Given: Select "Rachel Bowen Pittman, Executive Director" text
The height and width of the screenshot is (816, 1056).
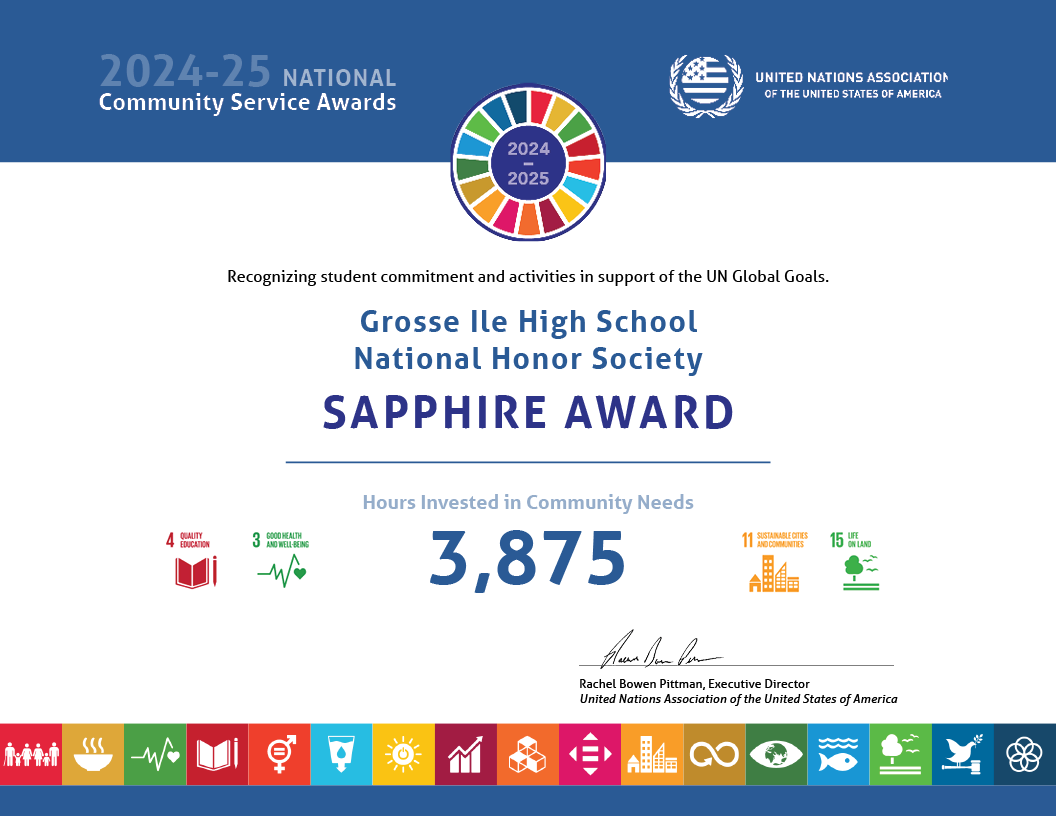Looking at the screenshot, I should (694, 684).
